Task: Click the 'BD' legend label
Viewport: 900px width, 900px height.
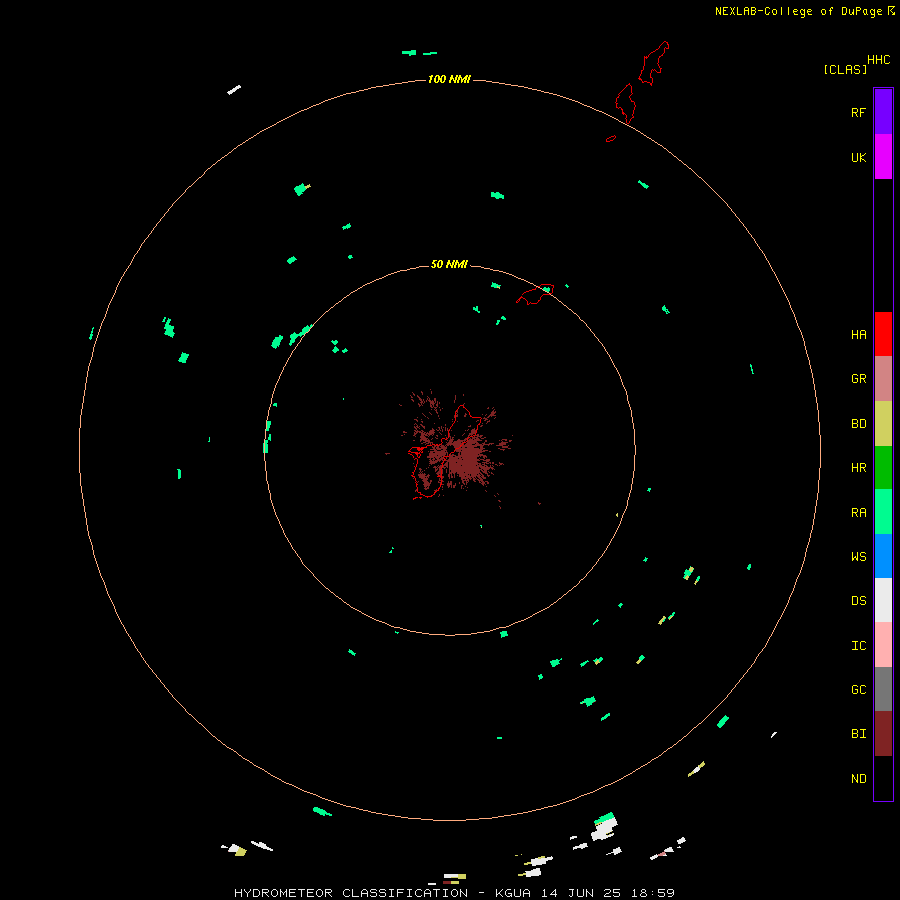Action: tap(858, 424)
